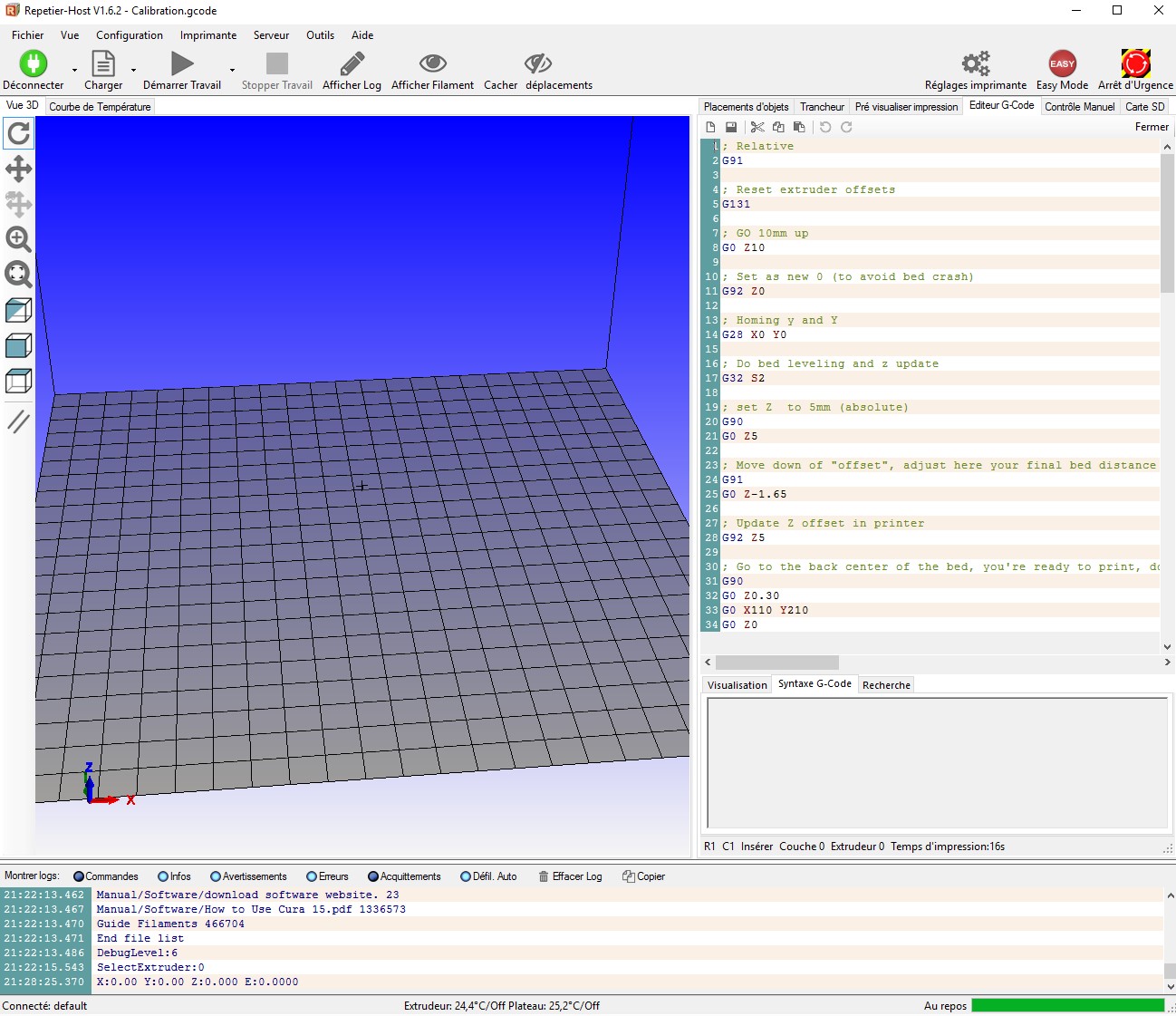Select the Recherche sub-tab
The image size is (1176, 1016).
coord(886,685)
